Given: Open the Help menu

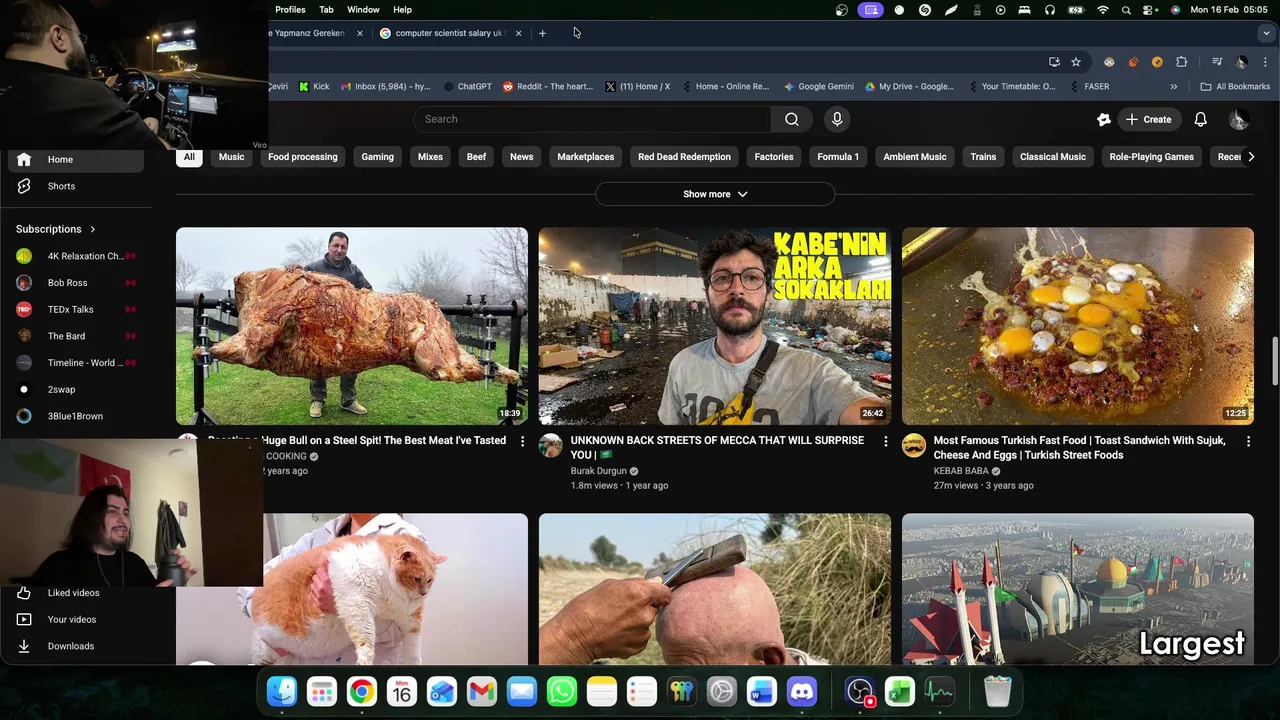Looking at the screenshot, I should pyautogui.click(x=402, y=10).
